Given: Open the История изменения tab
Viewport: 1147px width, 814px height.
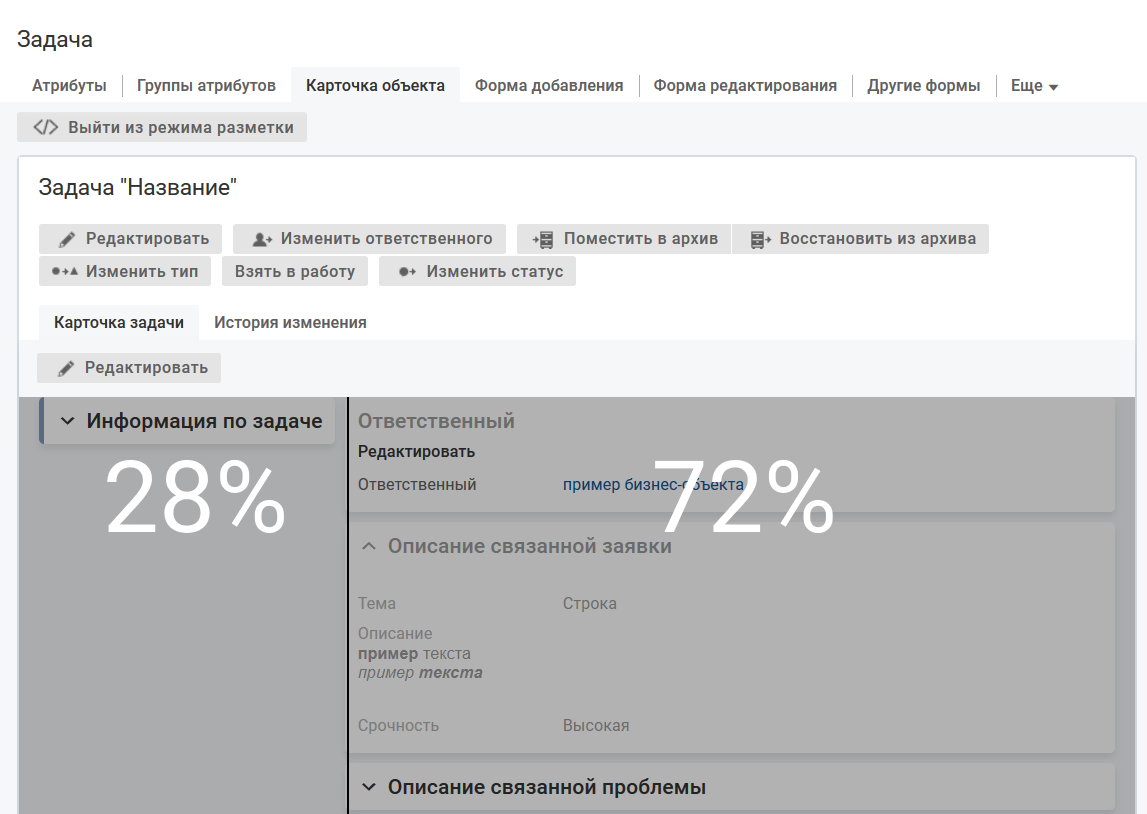Looking at the screenshot, I should tap(290, 323).
